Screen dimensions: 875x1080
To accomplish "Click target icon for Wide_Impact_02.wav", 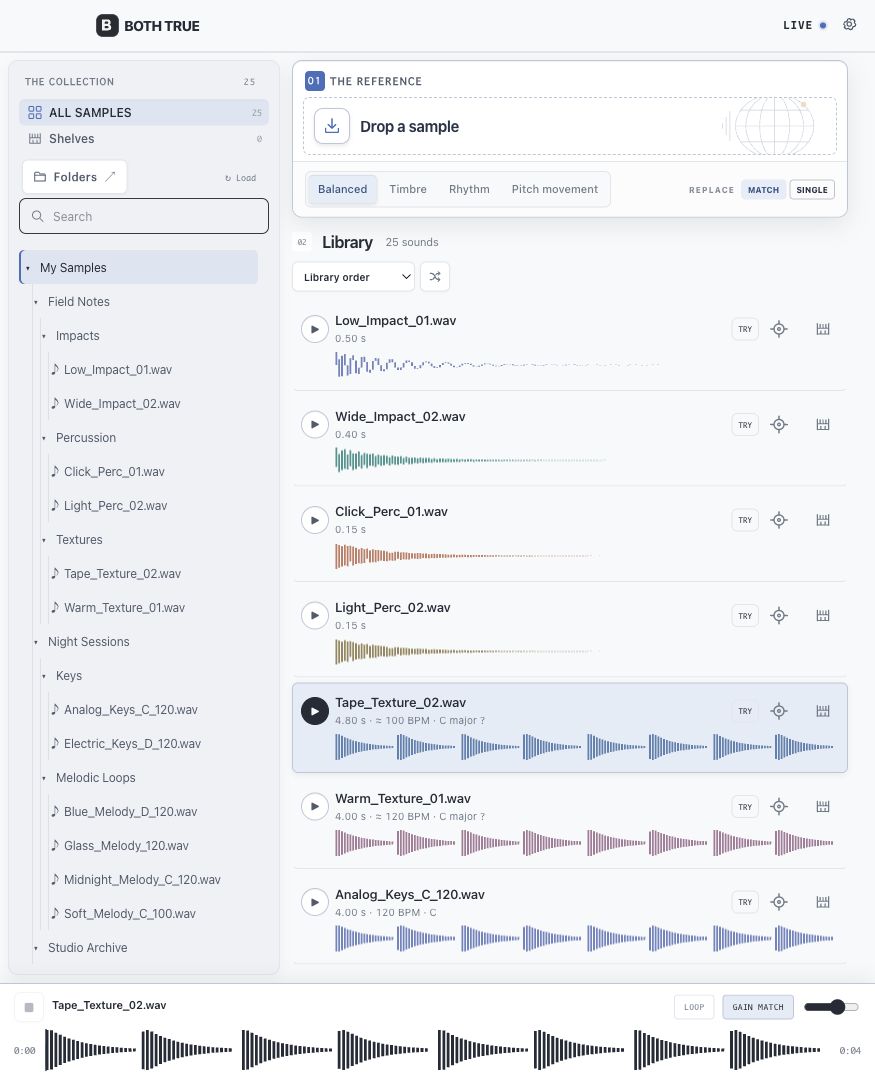I will [x=779, y=424].
